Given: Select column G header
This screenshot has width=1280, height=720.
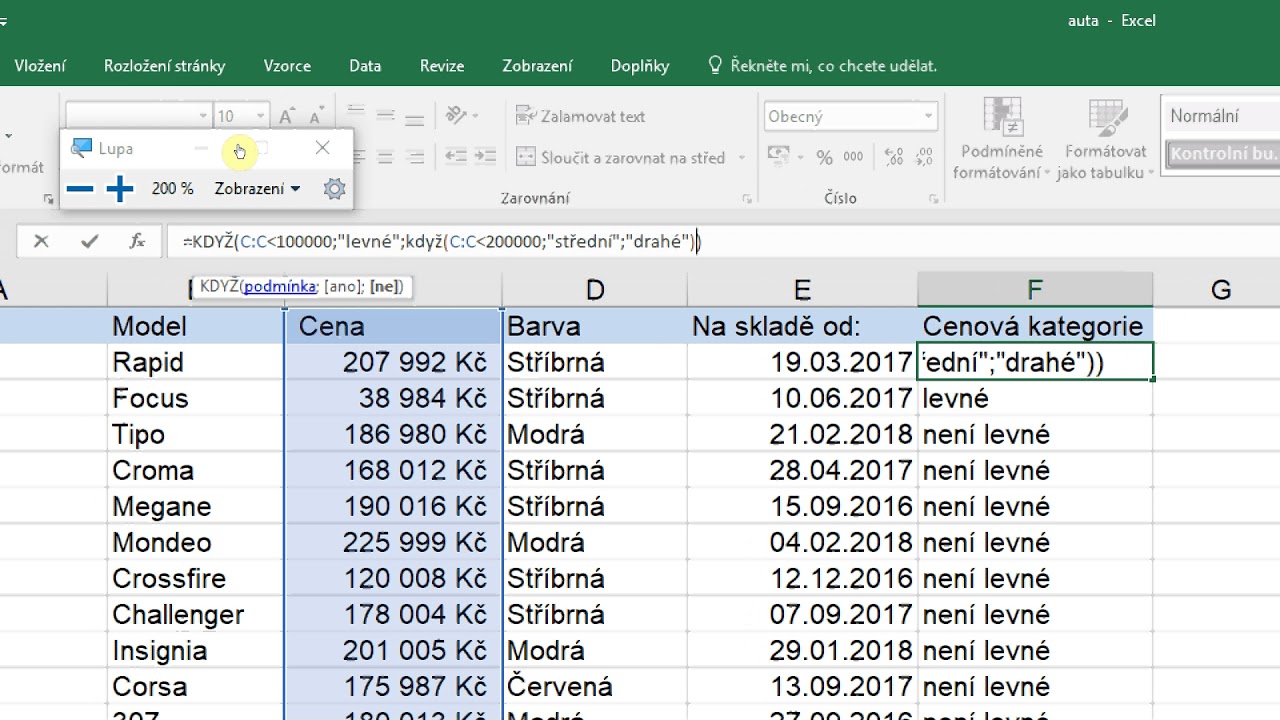Looking at the screenshot, I should pos(1220,290).
